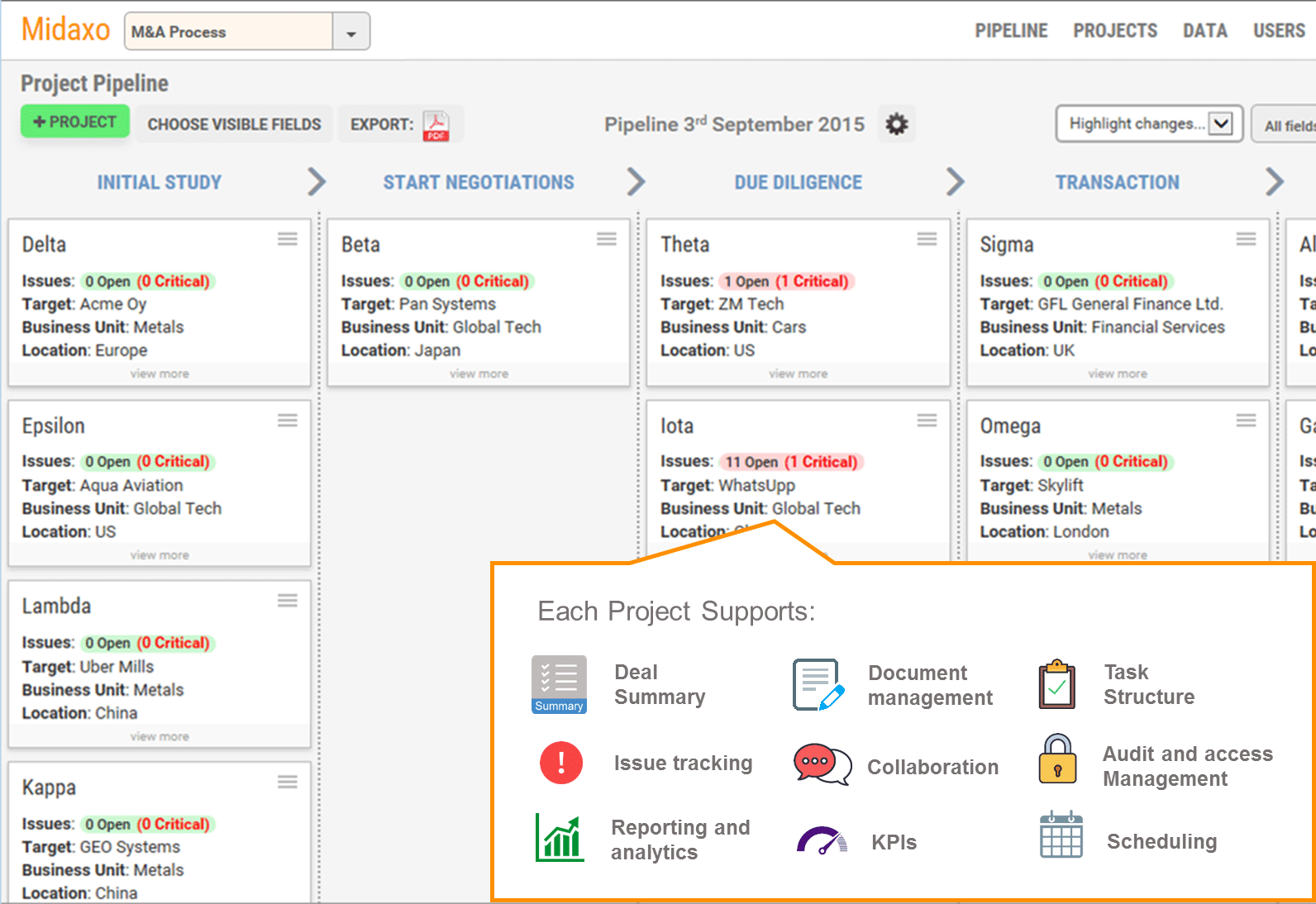1316x904 pixels.
Task: Click the Reporting and analytics chart icon
Action: (x=560, y=837)
